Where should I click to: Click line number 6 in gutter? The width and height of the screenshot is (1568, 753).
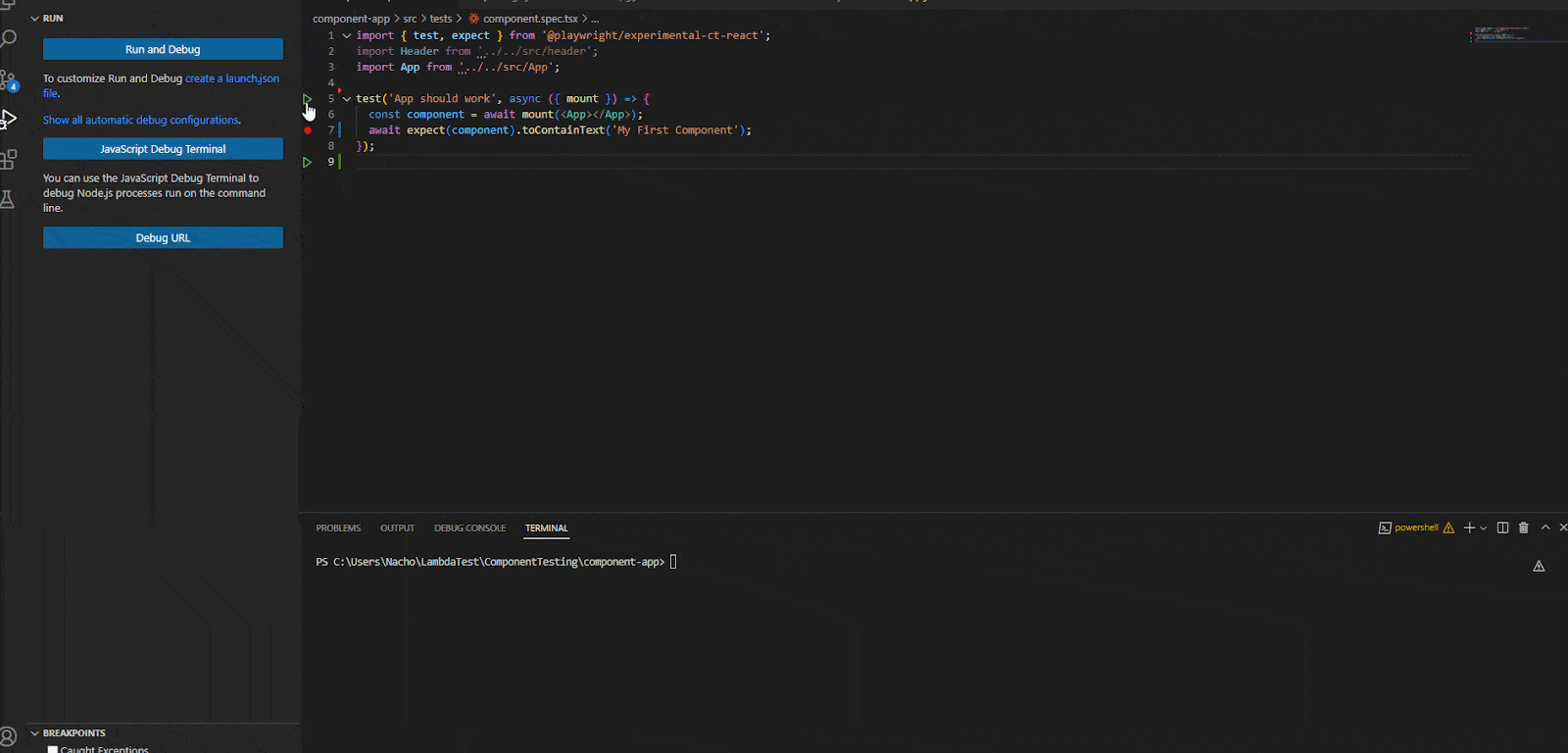click(331, 115)
